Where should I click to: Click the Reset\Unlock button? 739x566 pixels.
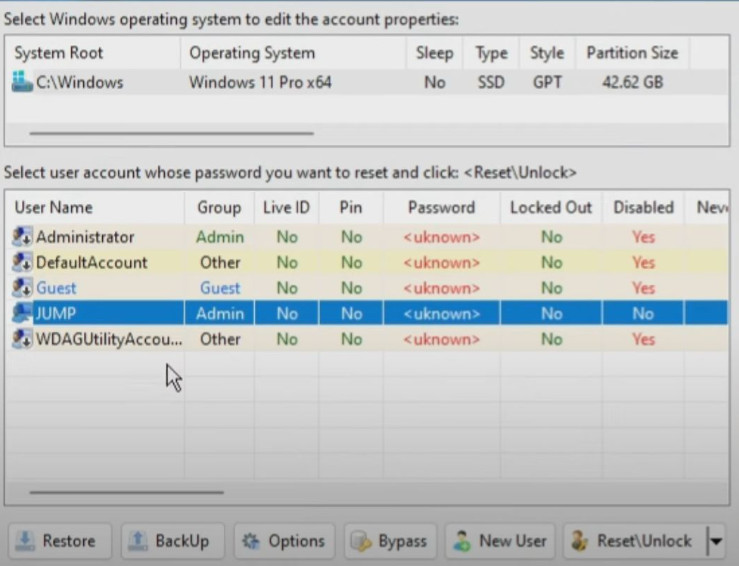click(x=635, y=541)
